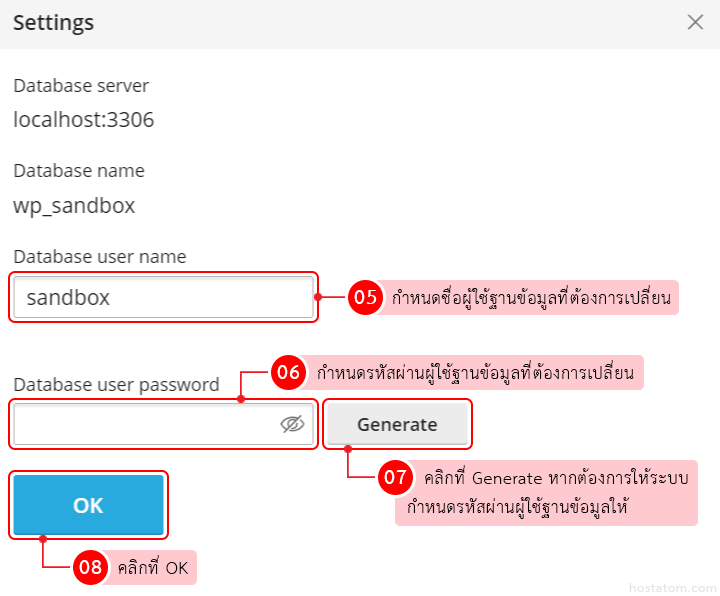Click the Database user password label
Screen dimensions: 720x596
(x=116, y=385)
